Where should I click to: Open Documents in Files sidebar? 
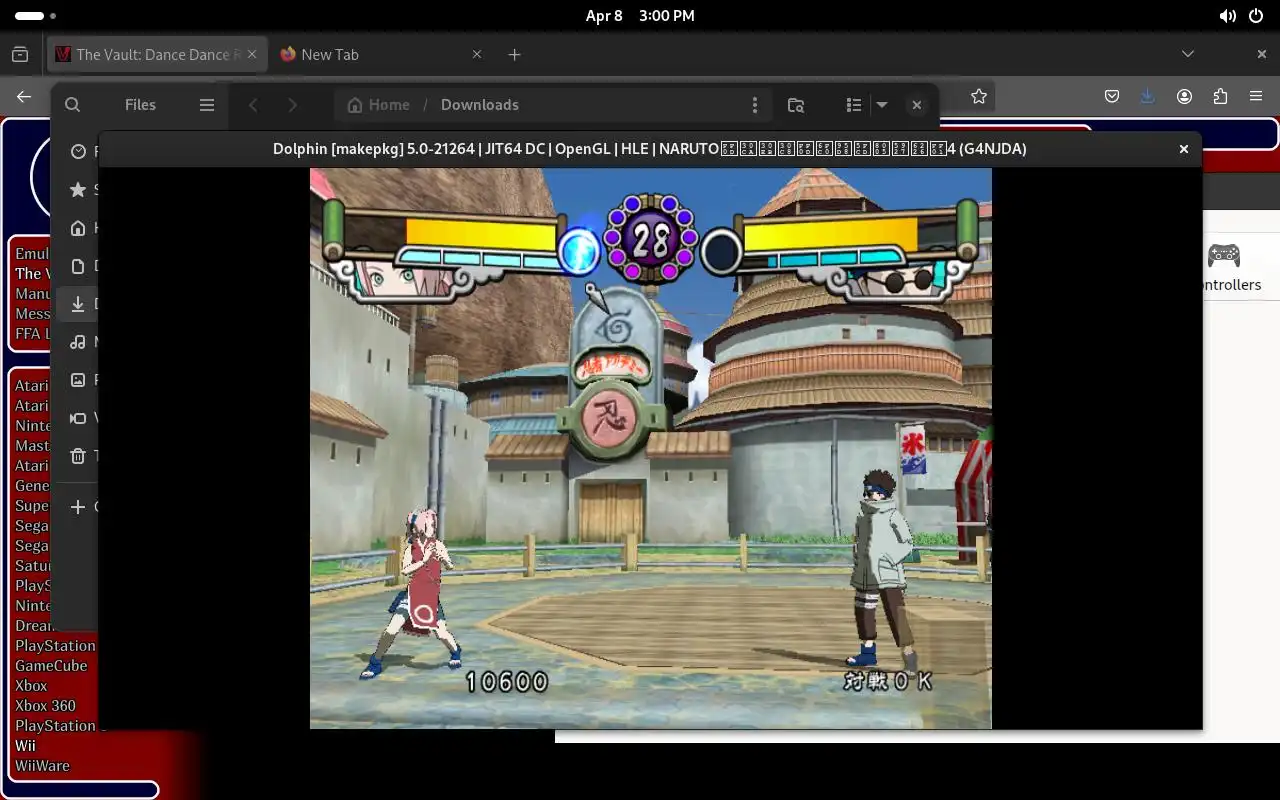pyautogui.click(x=78, y=266)
